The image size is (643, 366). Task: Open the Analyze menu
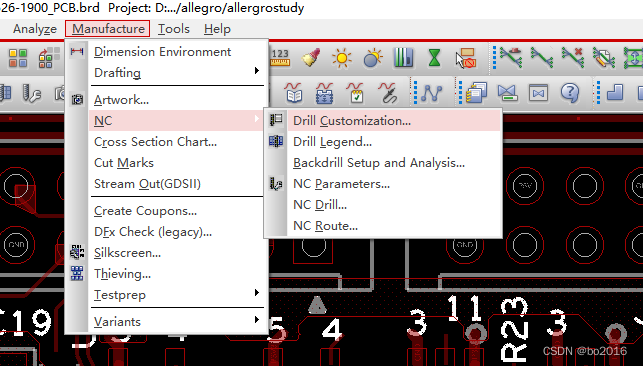pos(35,29)
